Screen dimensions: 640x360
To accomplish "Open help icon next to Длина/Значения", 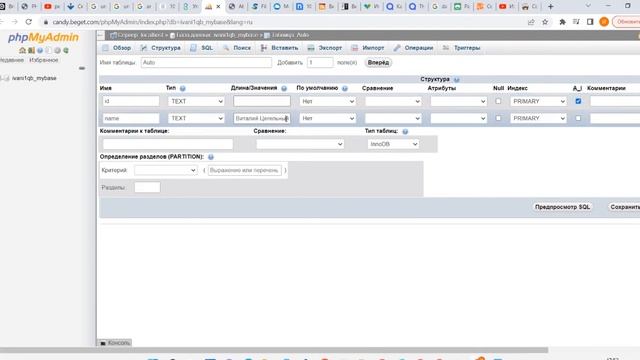I will pyautogui.click(x=284, y=88).
